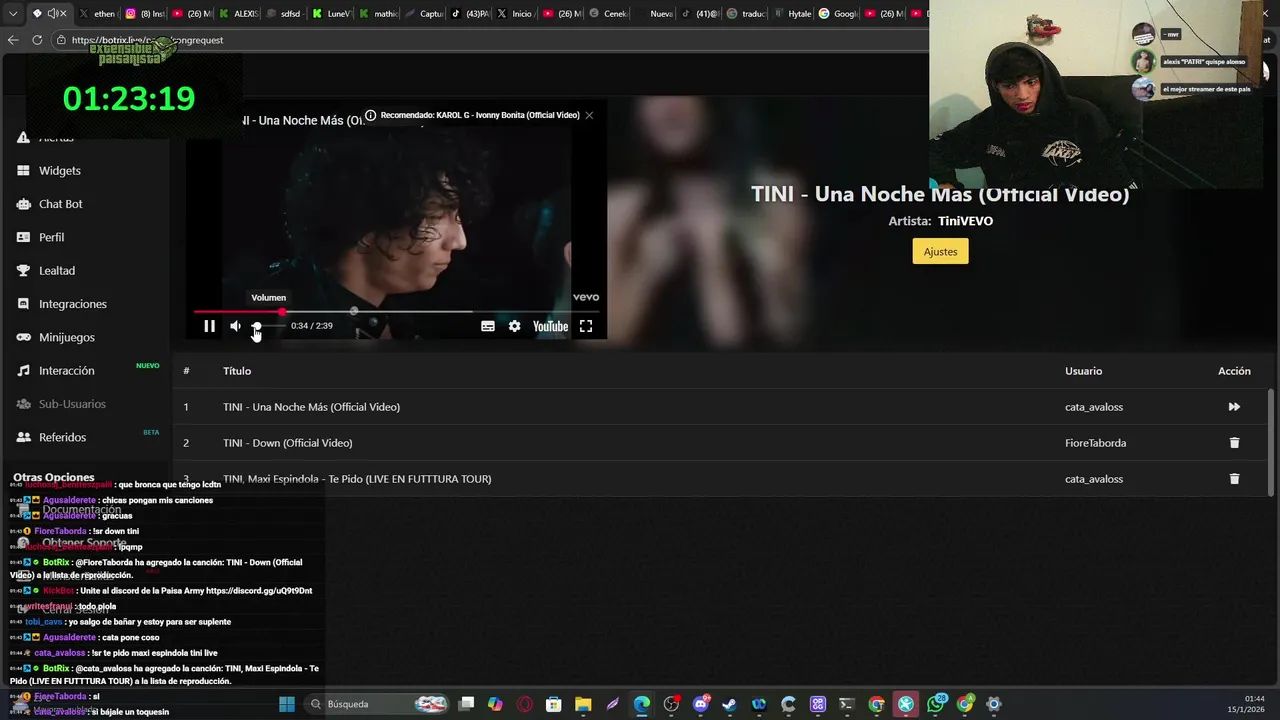Open the tab list dropdown arrow
This screenshot has width=1280, height=720.
coord(13,14)
